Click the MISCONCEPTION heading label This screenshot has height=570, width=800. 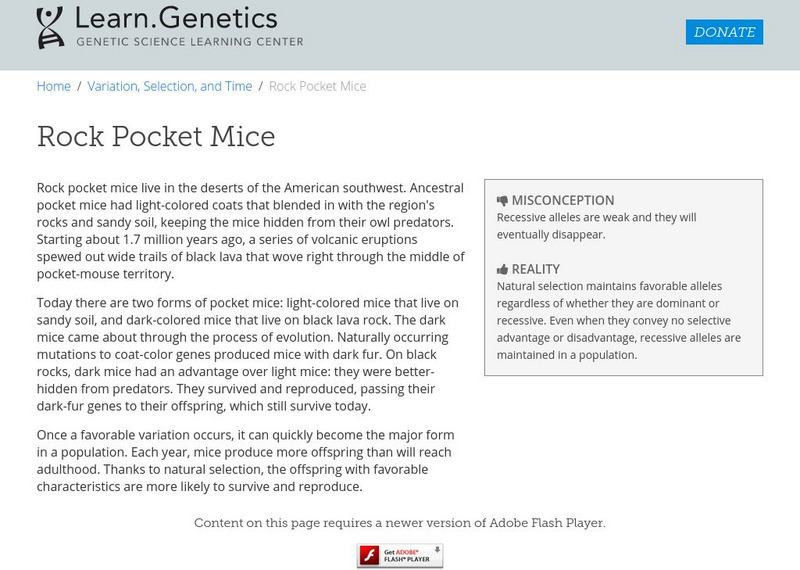[562, 200]
